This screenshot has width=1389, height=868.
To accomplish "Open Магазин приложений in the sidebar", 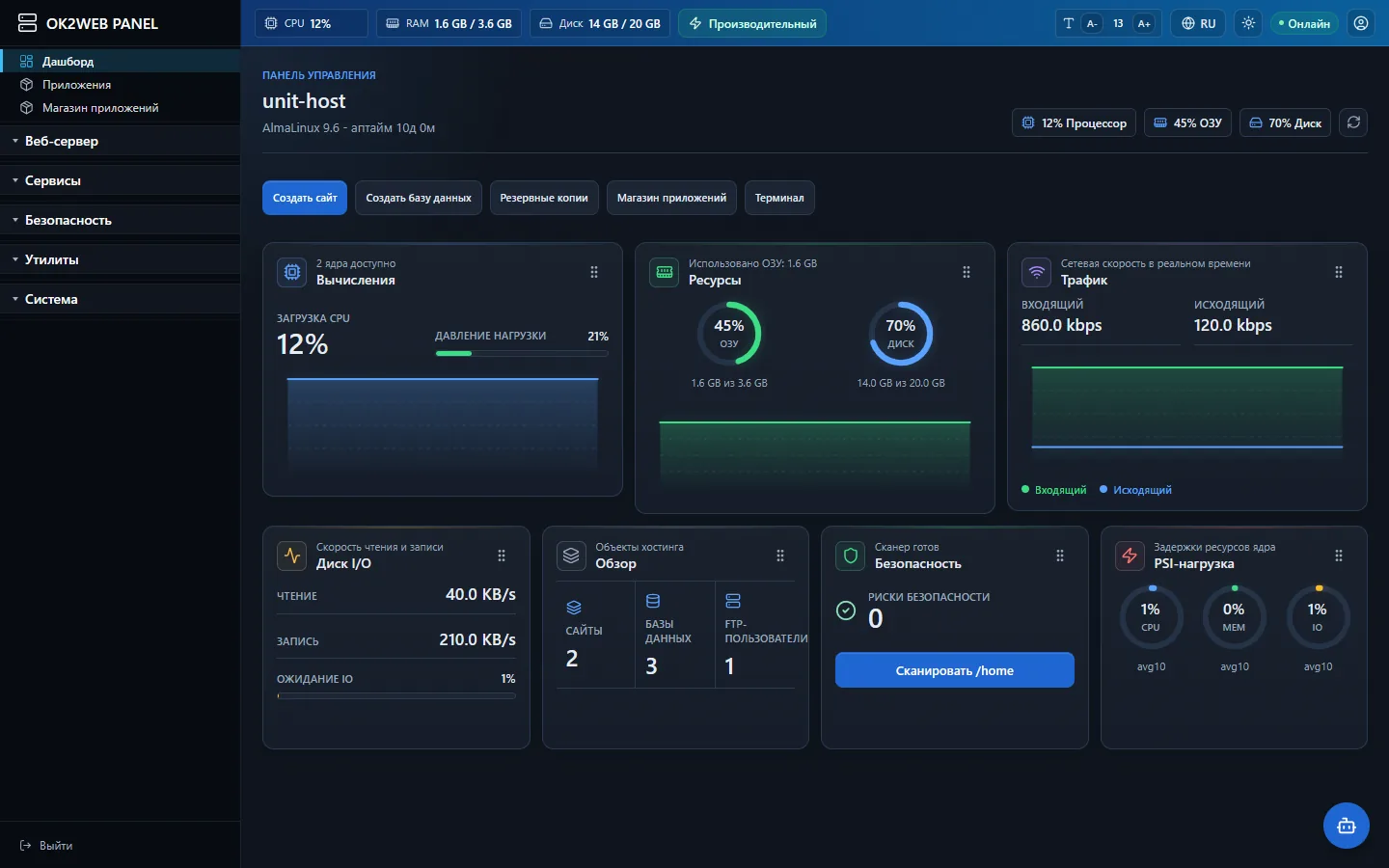I will point(121,108).
